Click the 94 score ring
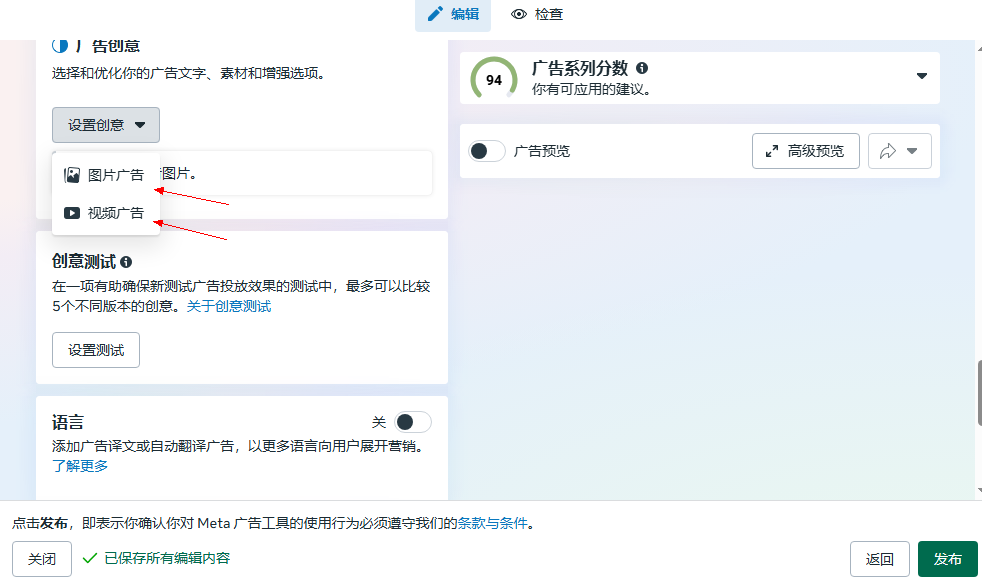Image resolution: width=982 pixels, height=586 pixels. (x=494, y=80)
